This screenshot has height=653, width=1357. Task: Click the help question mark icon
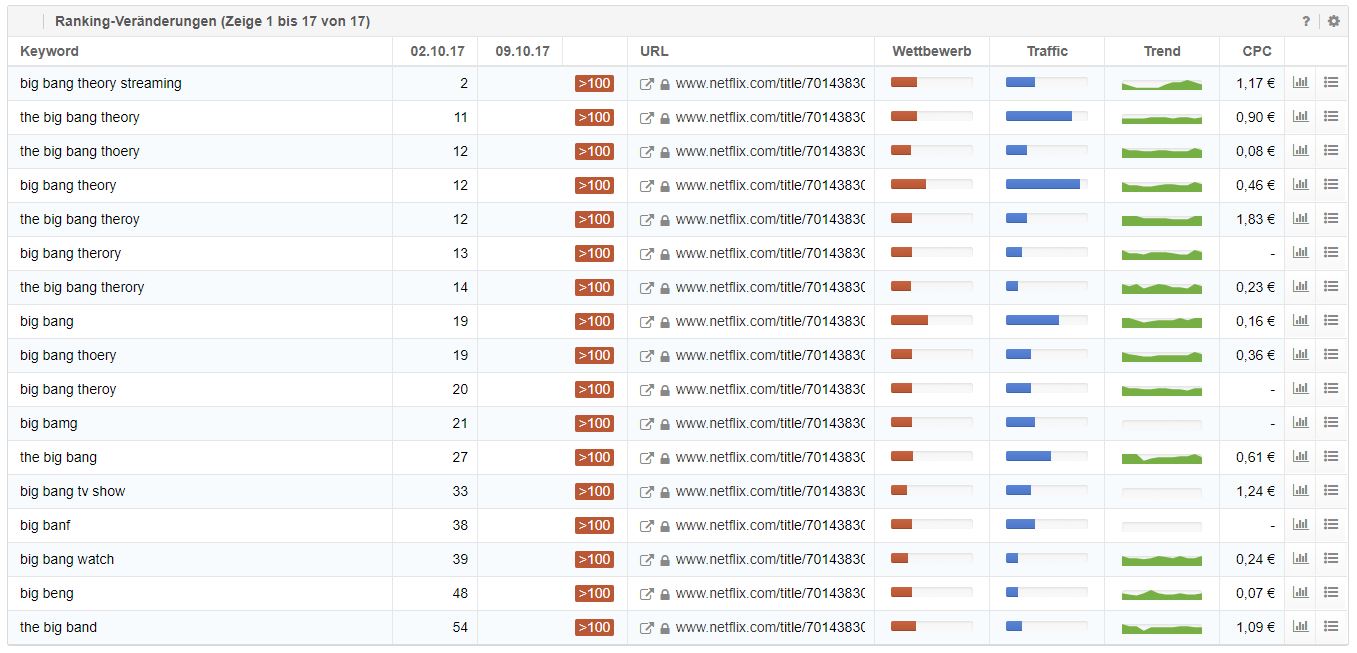(1306, 21)
